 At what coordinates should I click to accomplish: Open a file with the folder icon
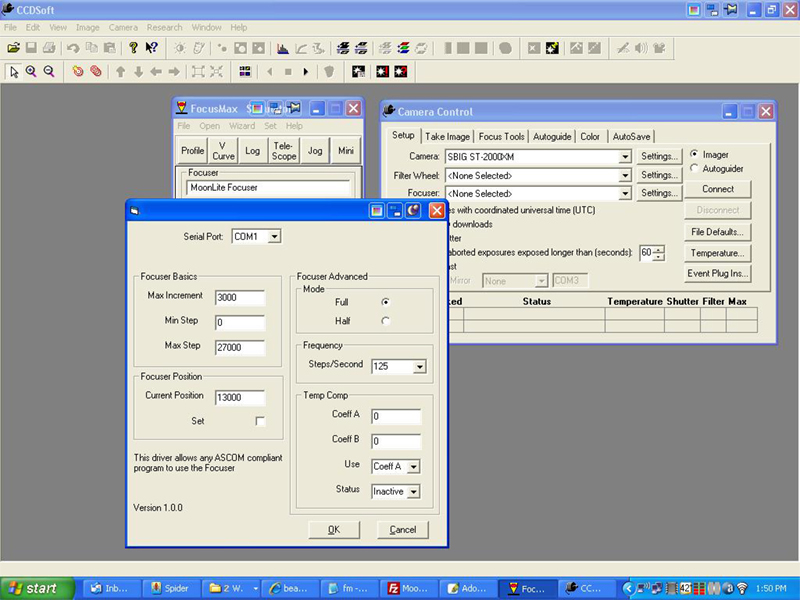click(13, 48)
